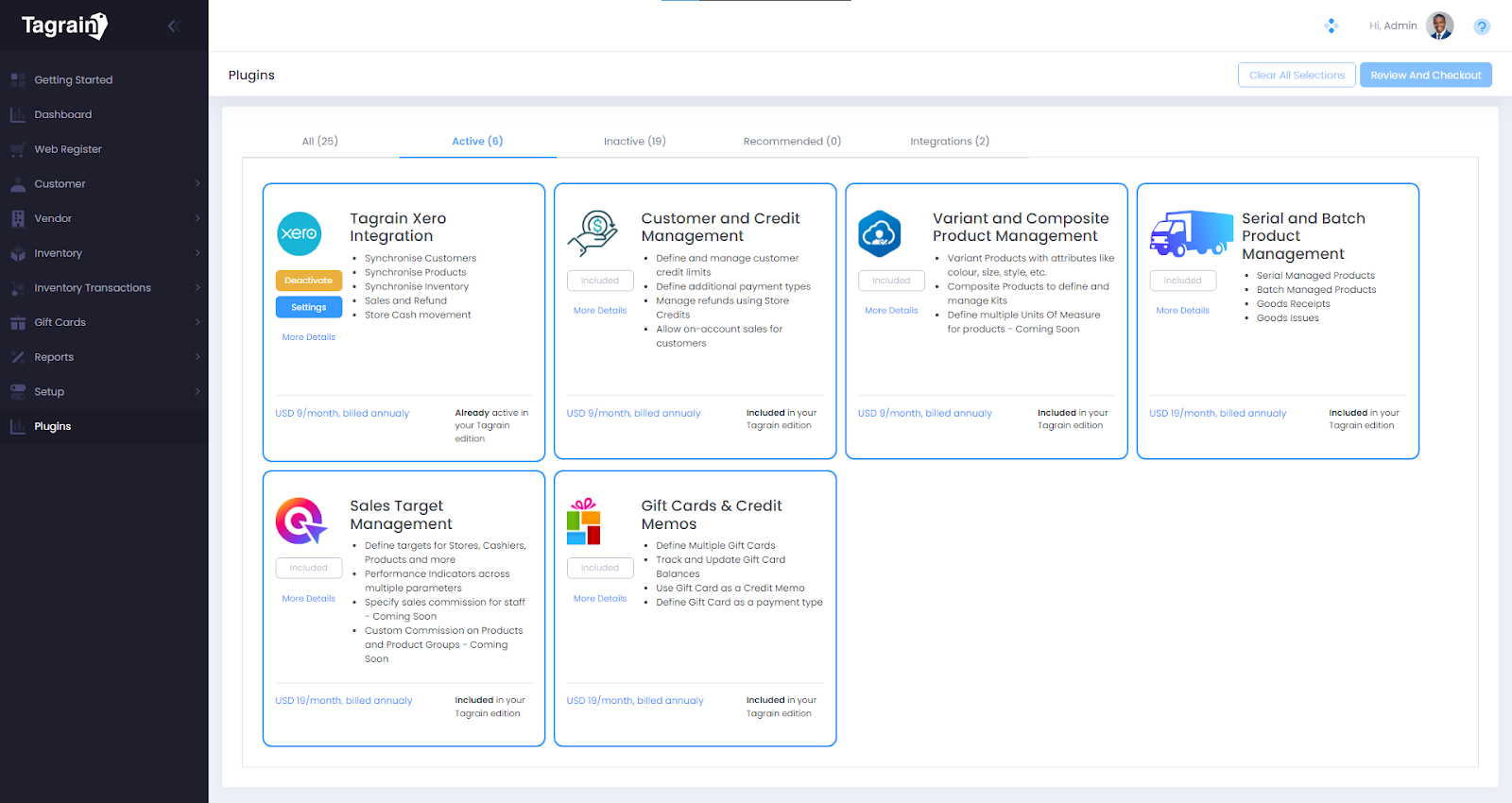Expand the Inventory Transactions chevron

(x=198, y=288)
